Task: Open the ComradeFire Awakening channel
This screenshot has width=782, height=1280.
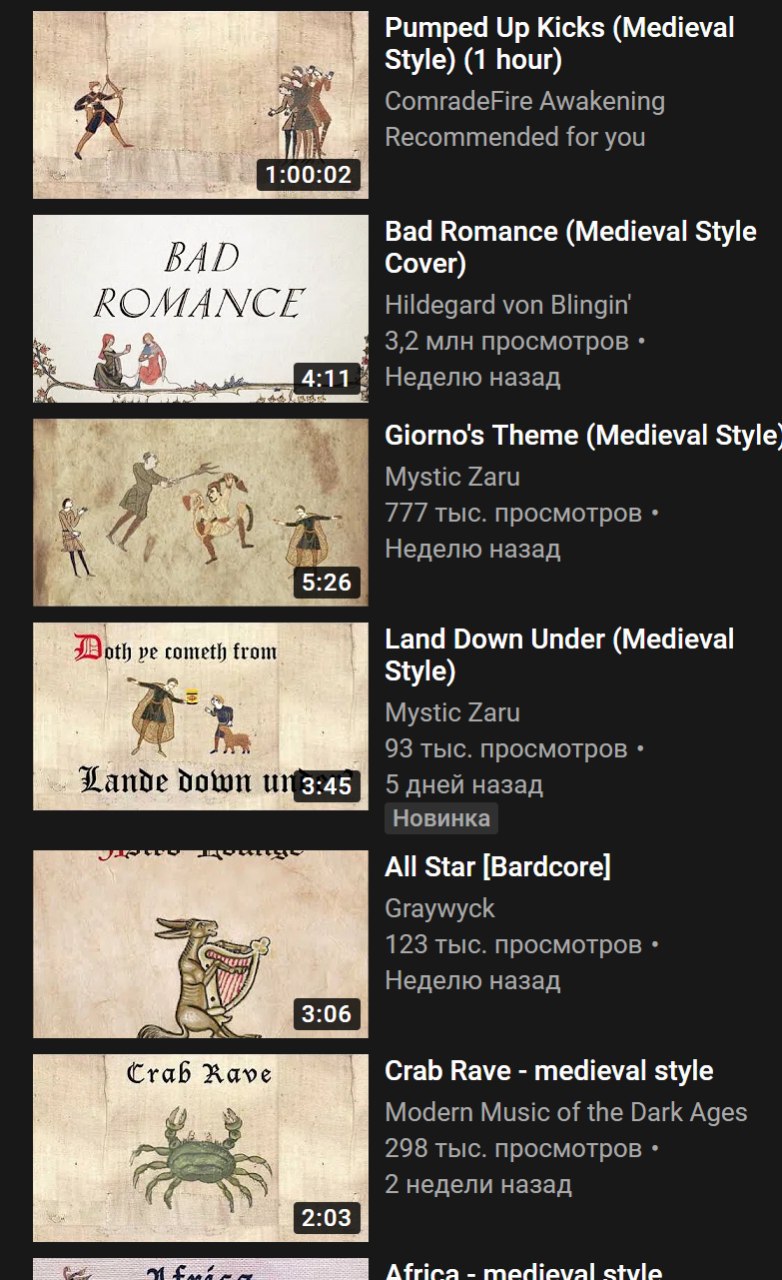Action: (525, 101)
